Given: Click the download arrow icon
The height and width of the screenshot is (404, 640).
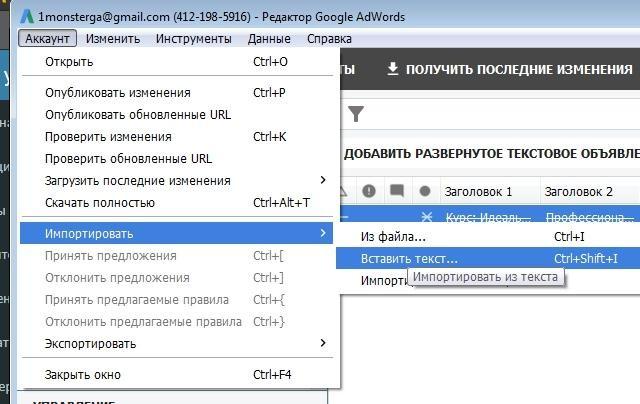Looking at the screenshot, I should coord(393,69).
